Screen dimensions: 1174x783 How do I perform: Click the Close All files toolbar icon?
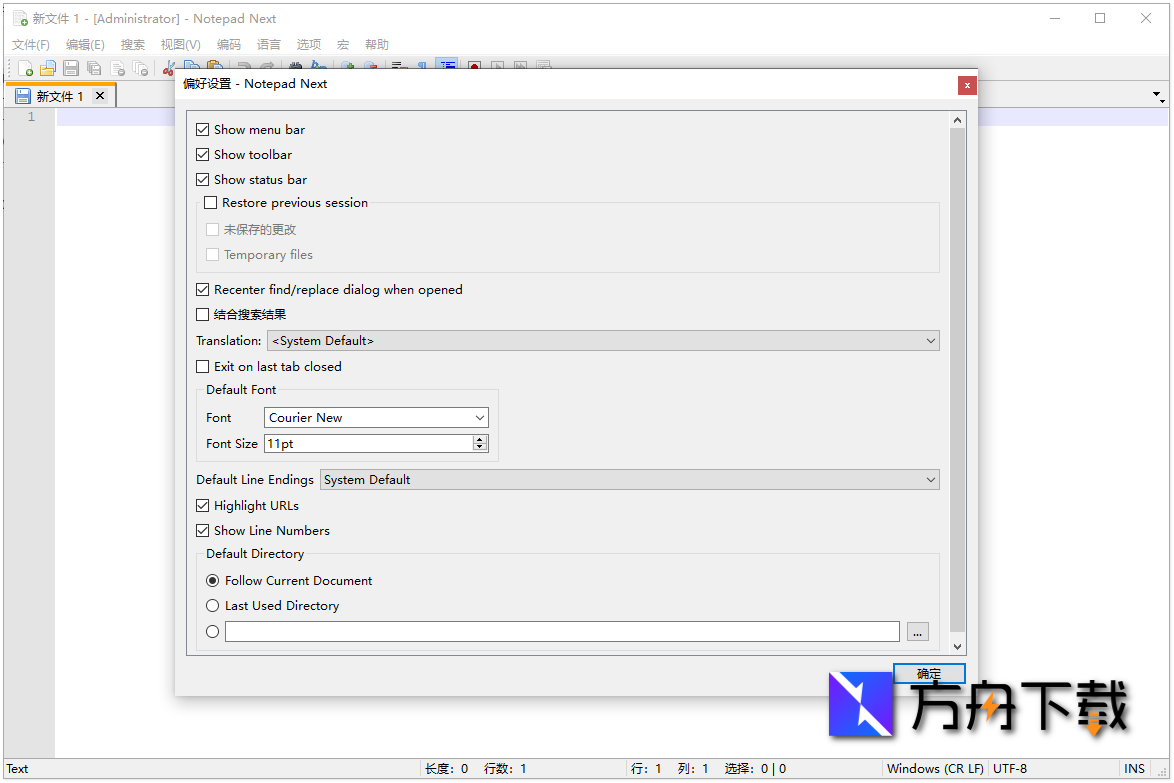(x=141, y=68)
